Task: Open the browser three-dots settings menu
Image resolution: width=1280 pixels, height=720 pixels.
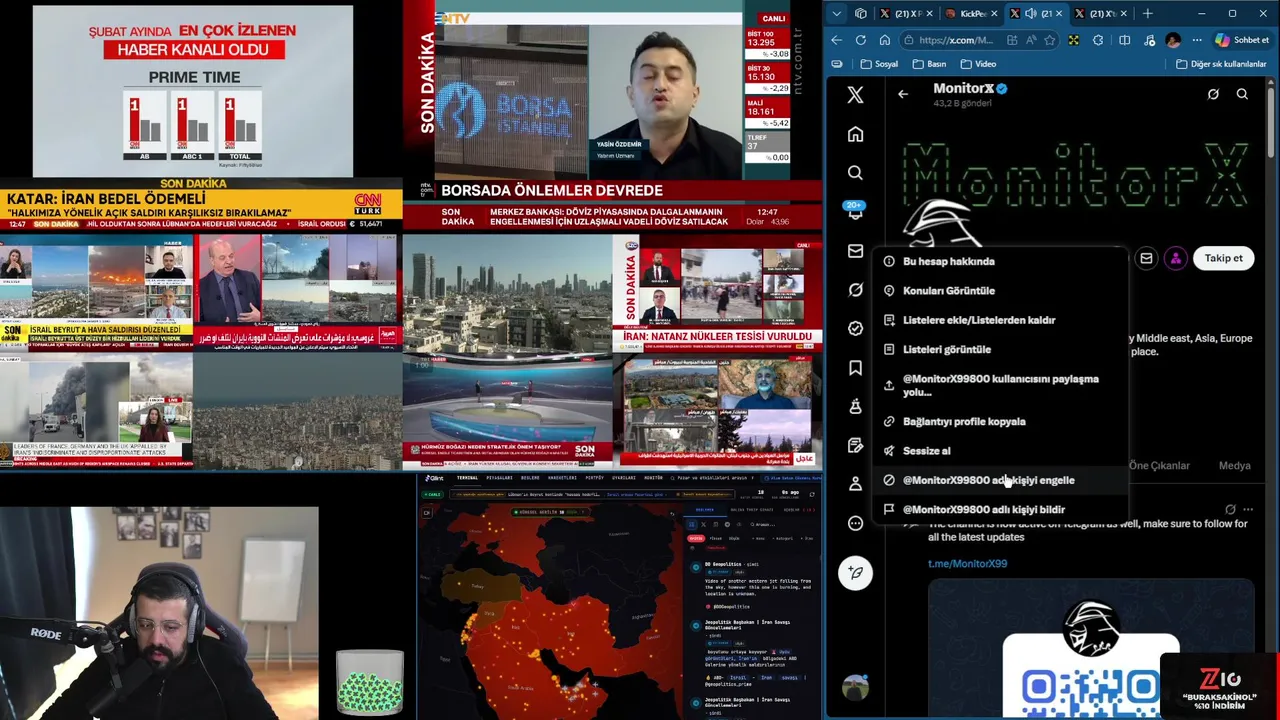Action: coord(1197,40)
